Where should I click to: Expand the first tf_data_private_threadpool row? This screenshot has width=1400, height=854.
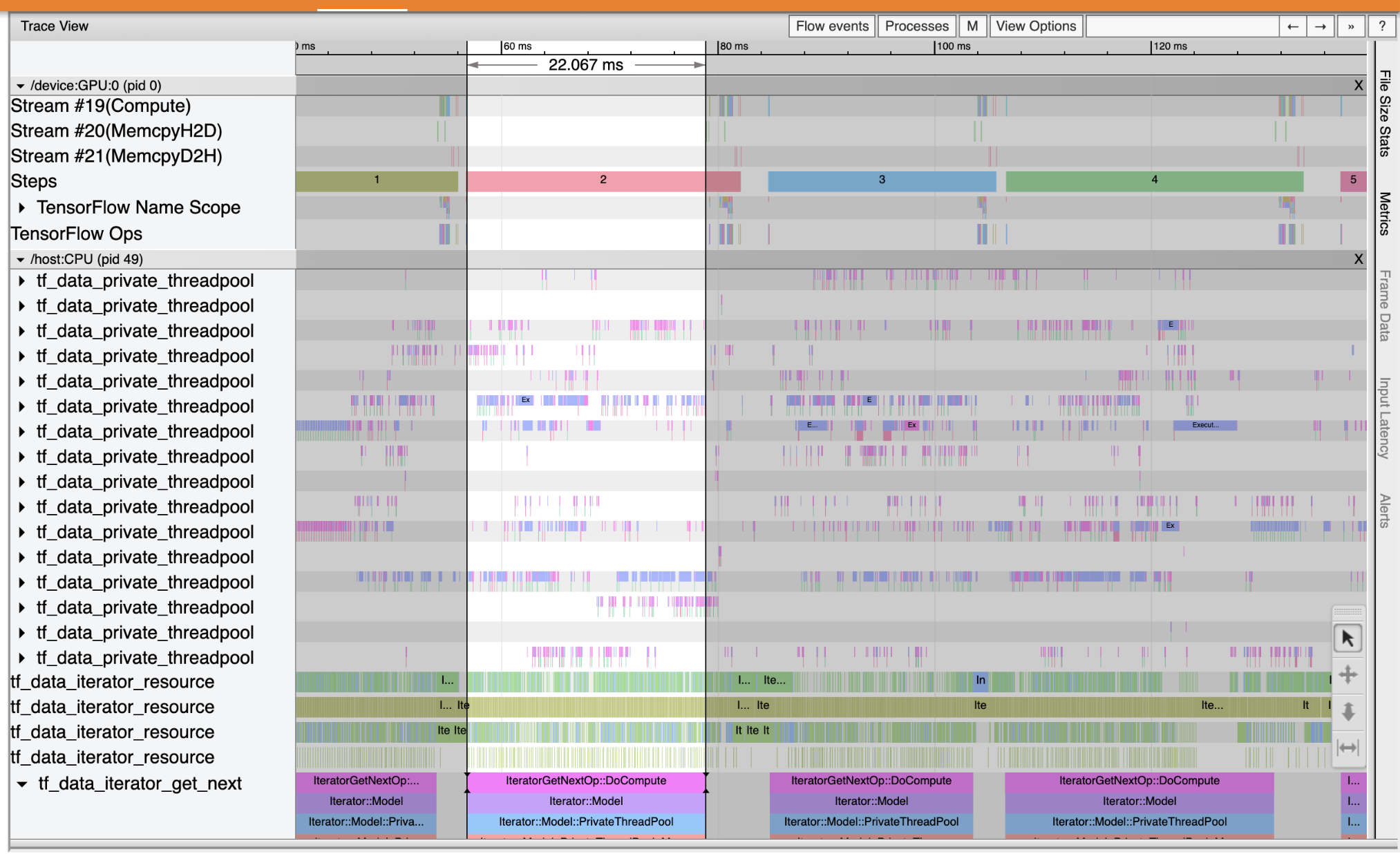point(21,281)
